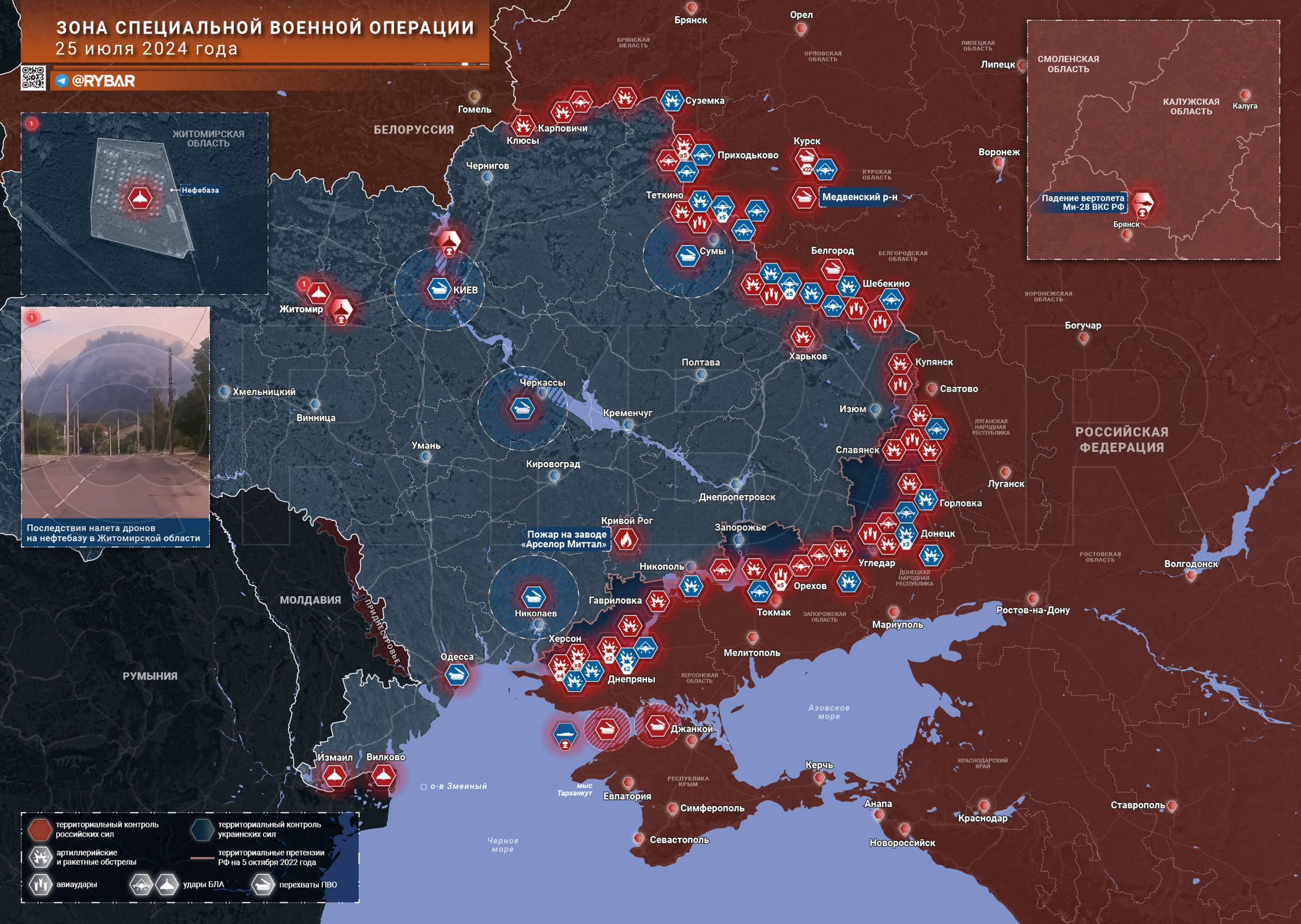This screenshot has height=924, width=1301.
Task: Click the red shelling icon above Харьков
Action: click(802, 337)
